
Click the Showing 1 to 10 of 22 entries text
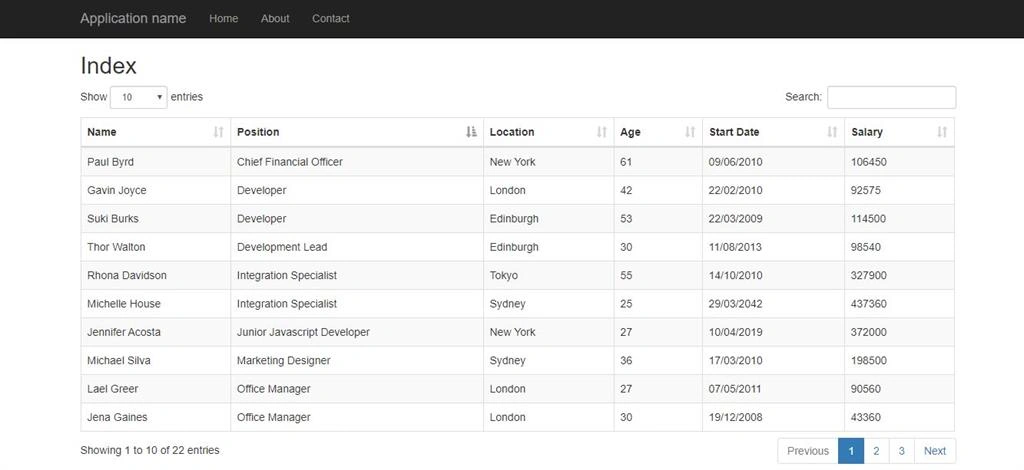pos(150,450)
